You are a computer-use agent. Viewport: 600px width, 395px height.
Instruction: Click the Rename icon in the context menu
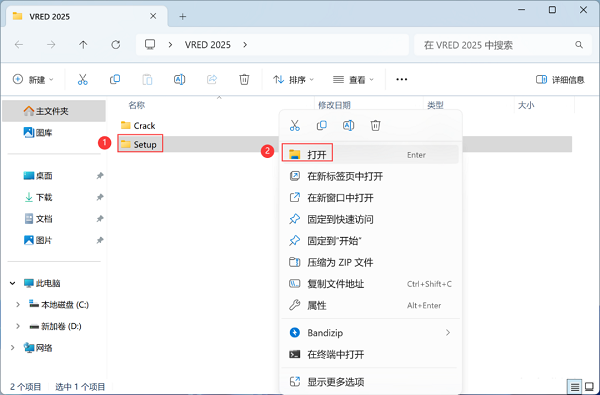[348, 126]
